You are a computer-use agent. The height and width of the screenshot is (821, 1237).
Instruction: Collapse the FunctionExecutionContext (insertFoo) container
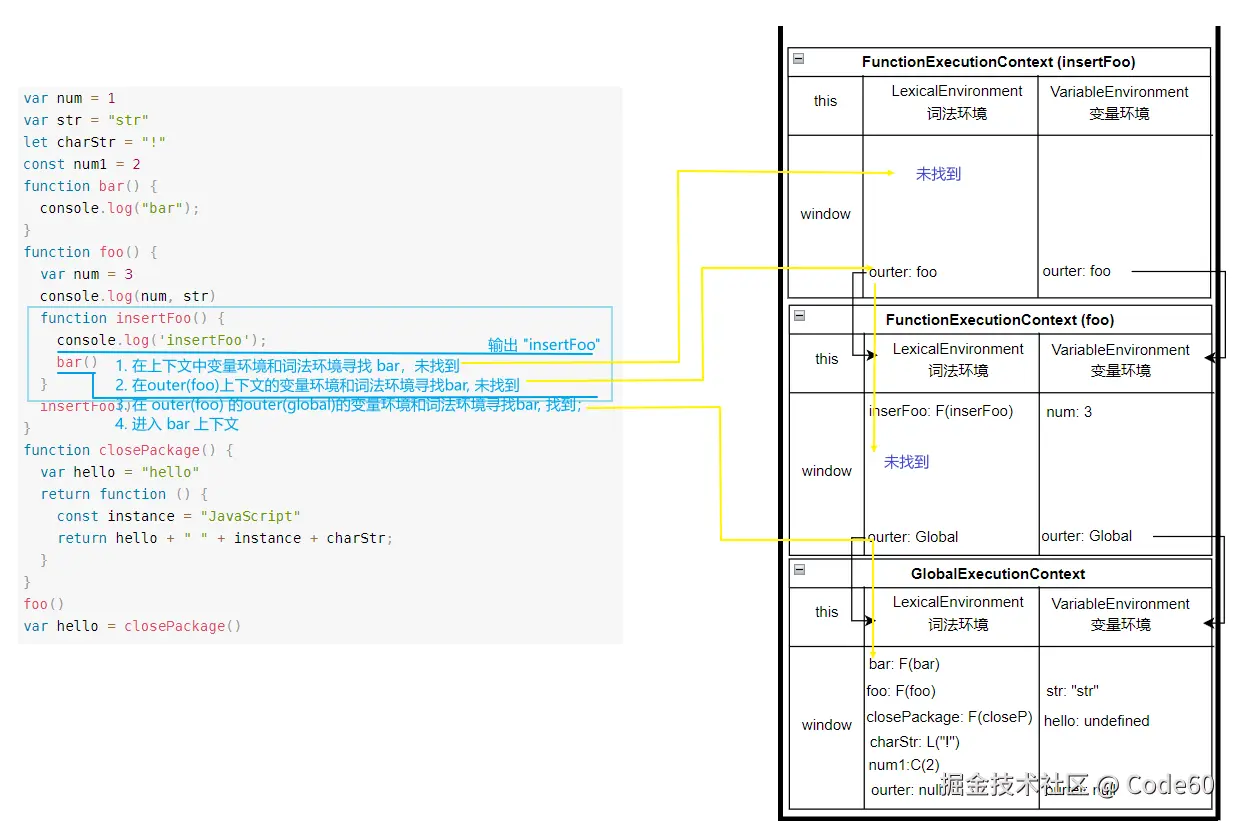[798, 59]
